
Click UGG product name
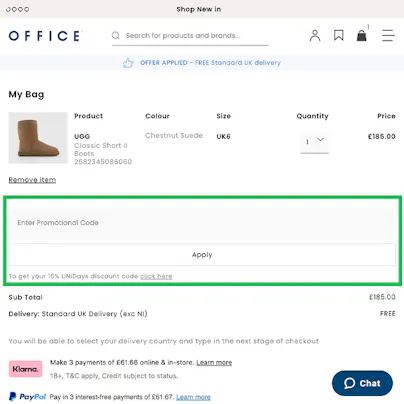click(82, 136)
